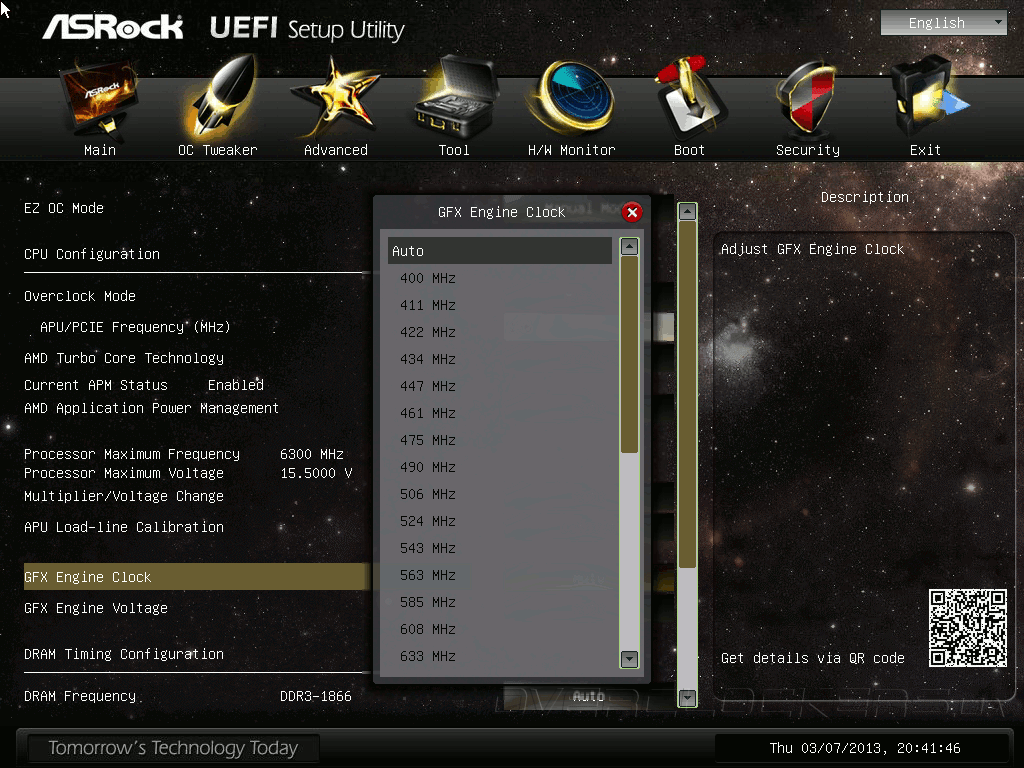Image resolution: width=1024 pixels, height=768 pixels.
Task: Select the Main tab label
Action: (x=100, y=150)
